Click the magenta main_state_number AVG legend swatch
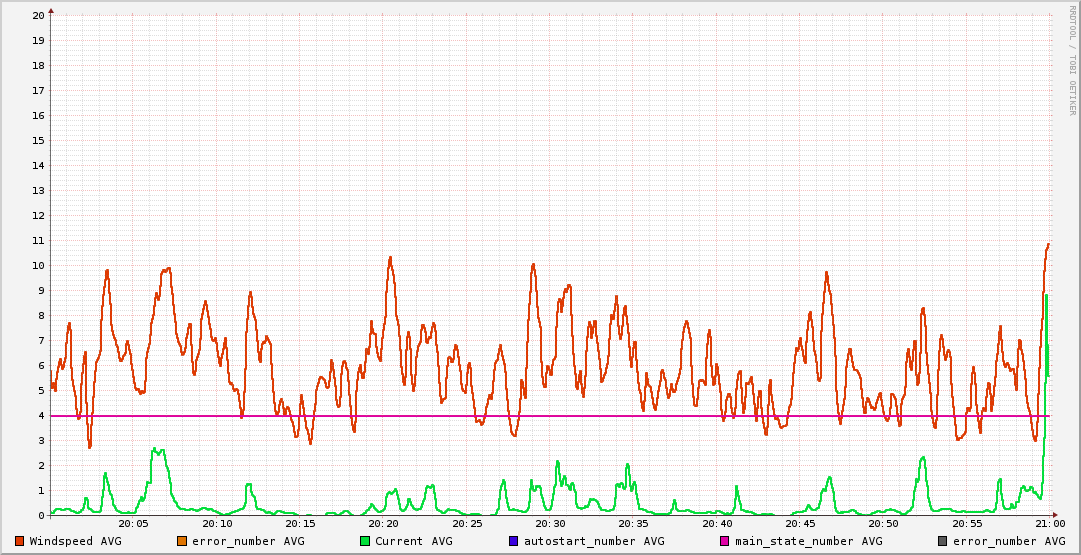This screenshot has width=1081, height=555. (725, 541)
